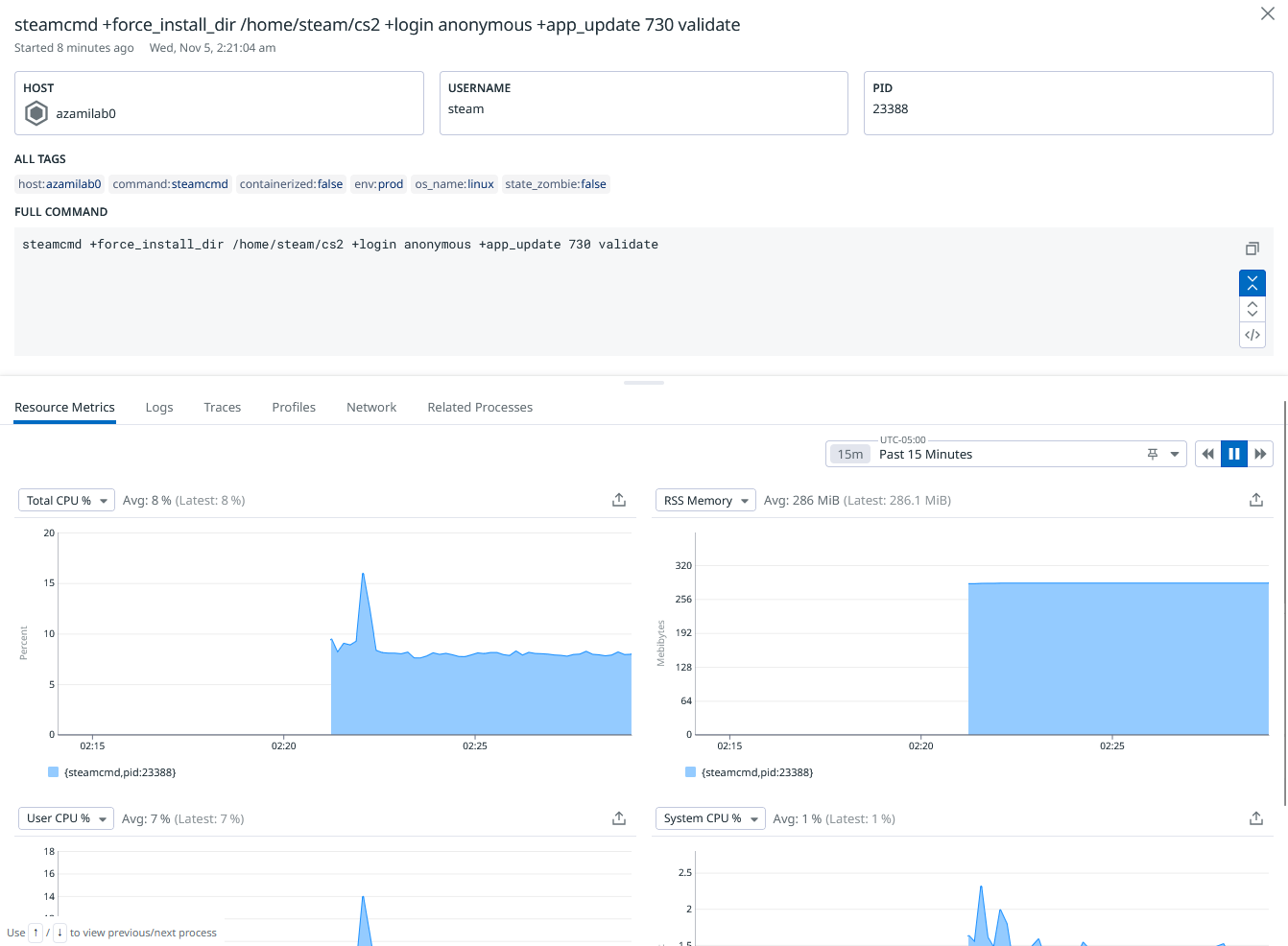Export the Total CPU % graph
Image resolution: width=1288 pixels, height=946 pixels.
pyautogui.click(x=619, y=500)
